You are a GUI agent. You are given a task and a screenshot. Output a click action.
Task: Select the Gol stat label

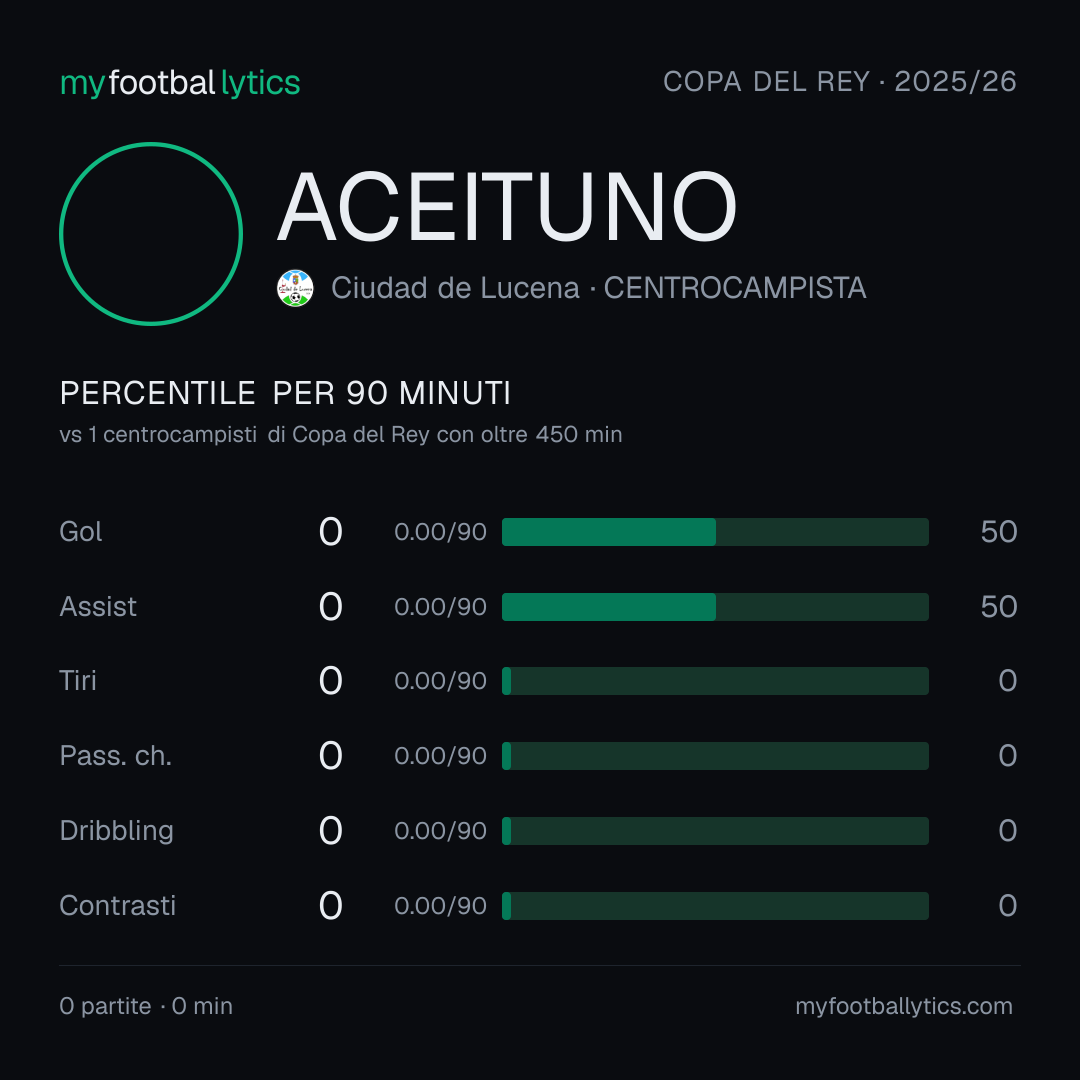(81, 532)
